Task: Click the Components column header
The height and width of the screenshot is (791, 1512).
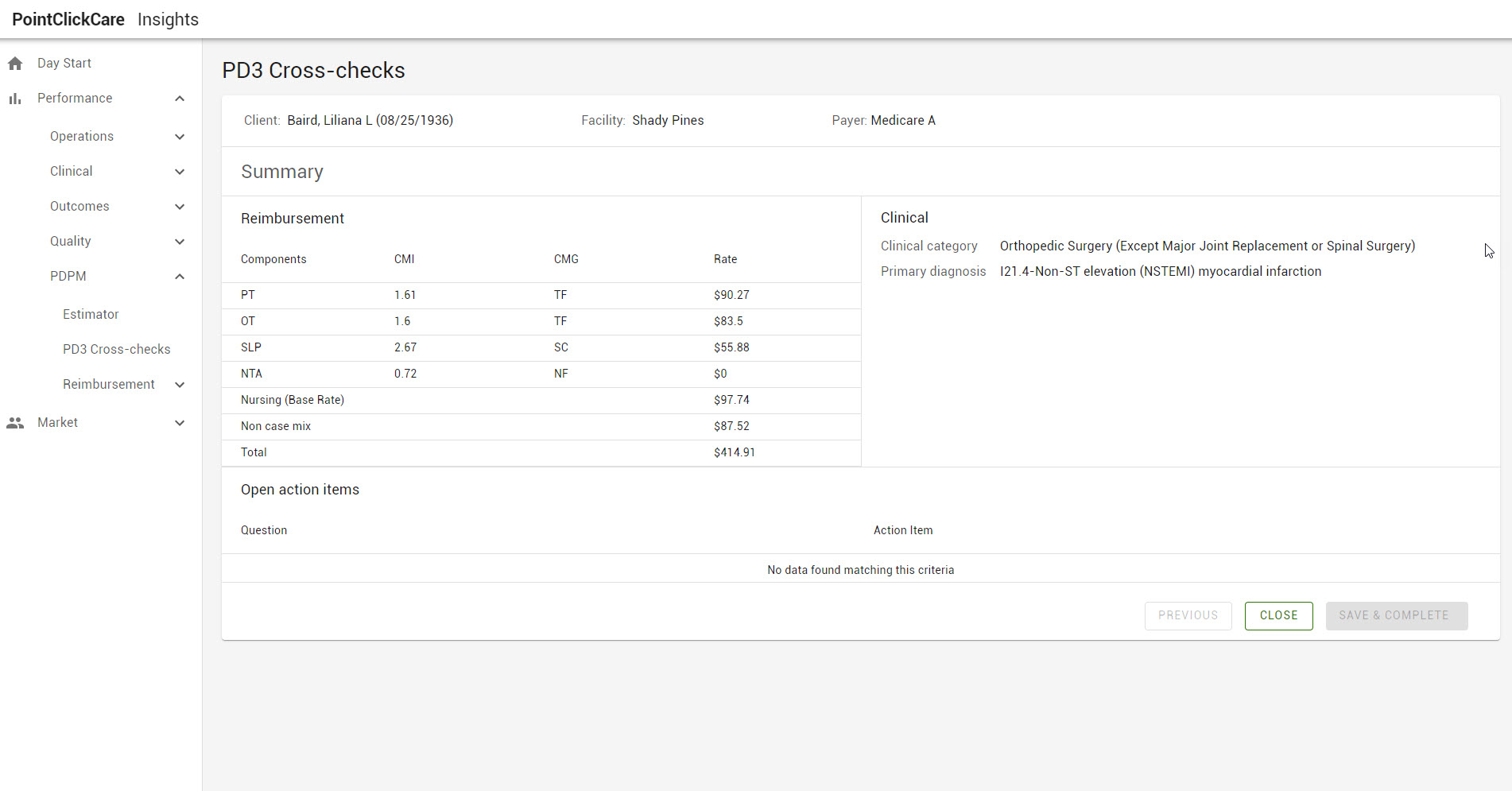Action: pyautogui.click(x=273, y=259)
